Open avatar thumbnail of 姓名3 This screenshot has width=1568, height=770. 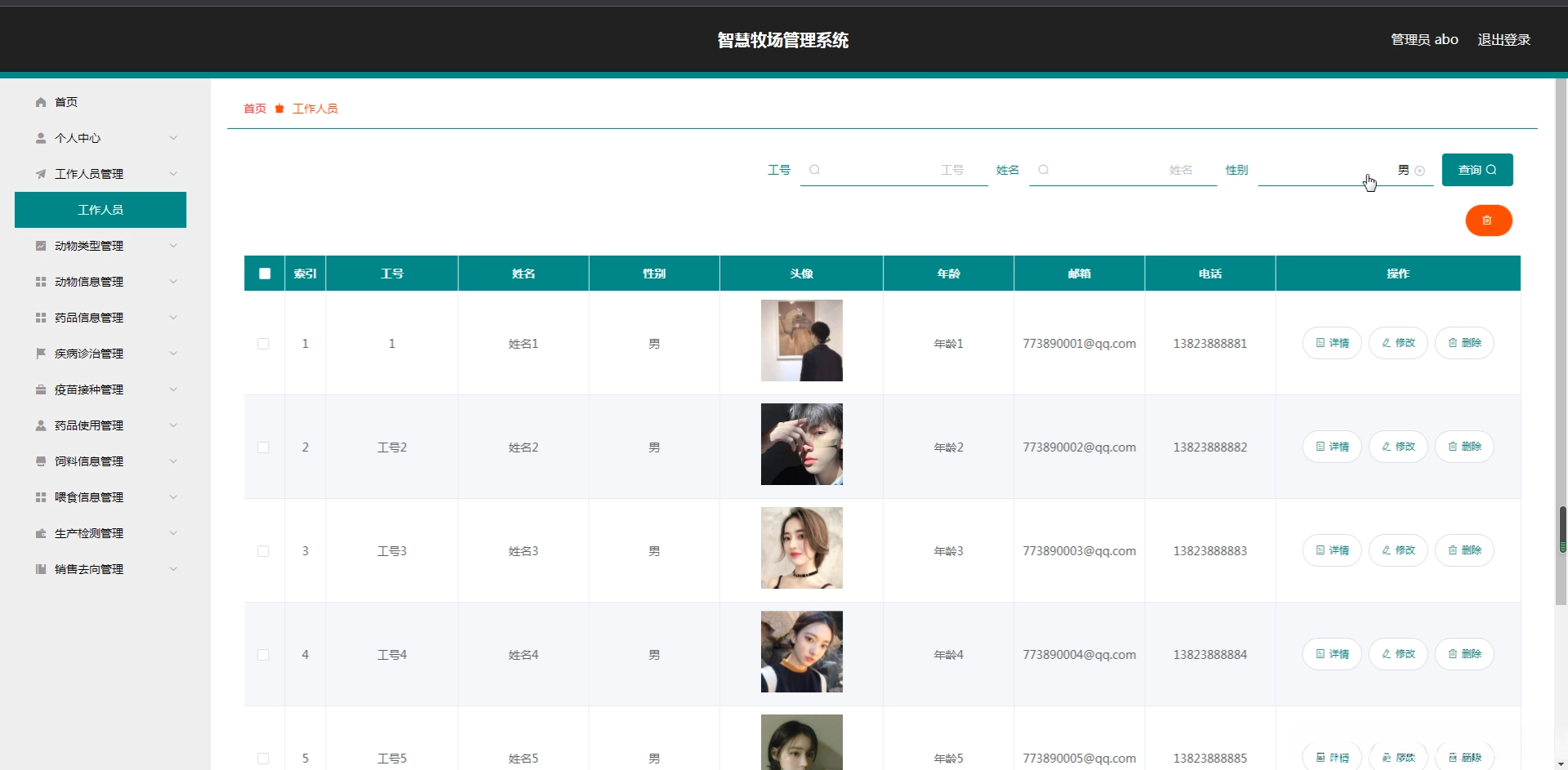[802, 548]
